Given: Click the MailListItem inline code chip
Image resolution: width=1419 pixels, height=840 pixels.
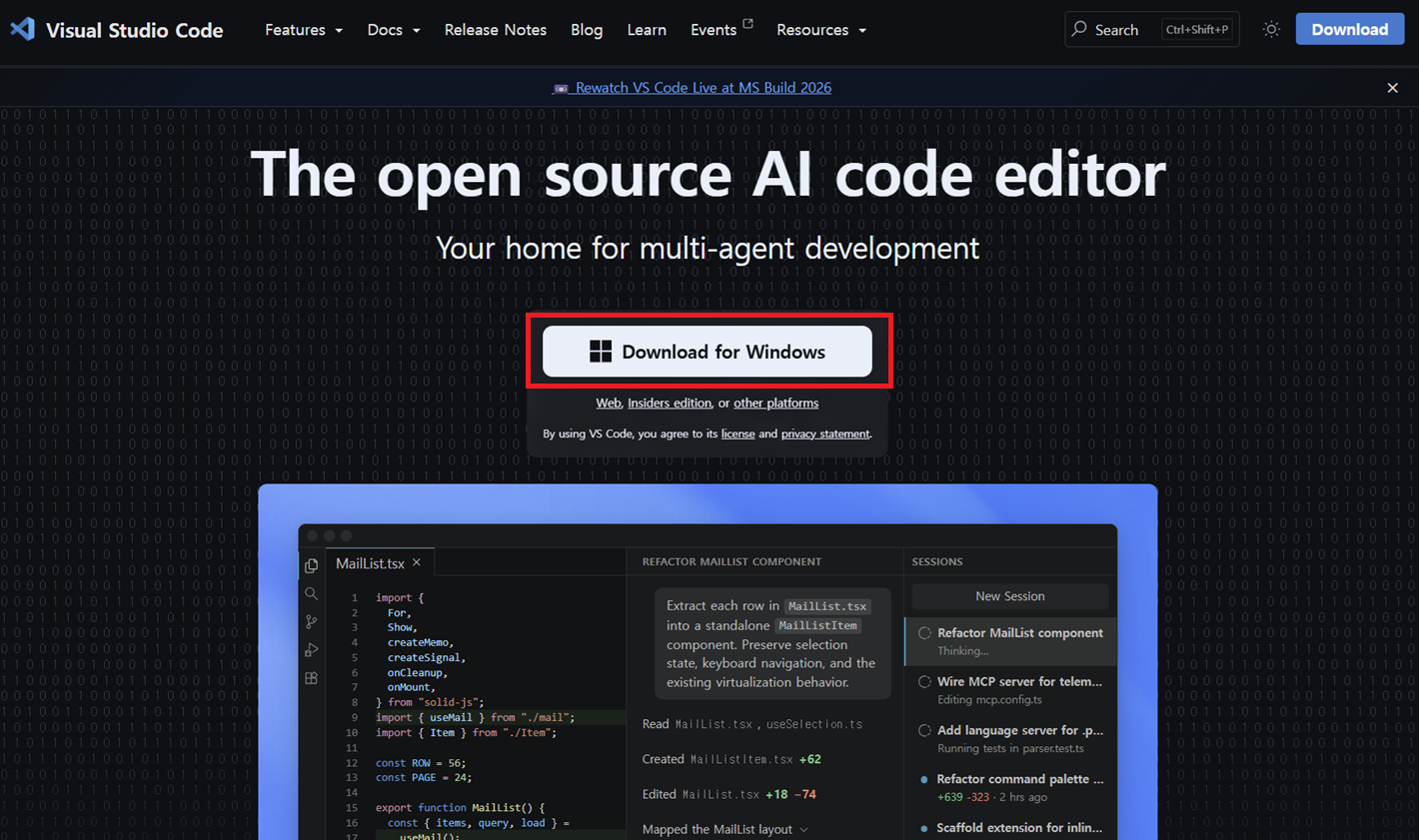Looking at the screenshot, I should (817, 626).
